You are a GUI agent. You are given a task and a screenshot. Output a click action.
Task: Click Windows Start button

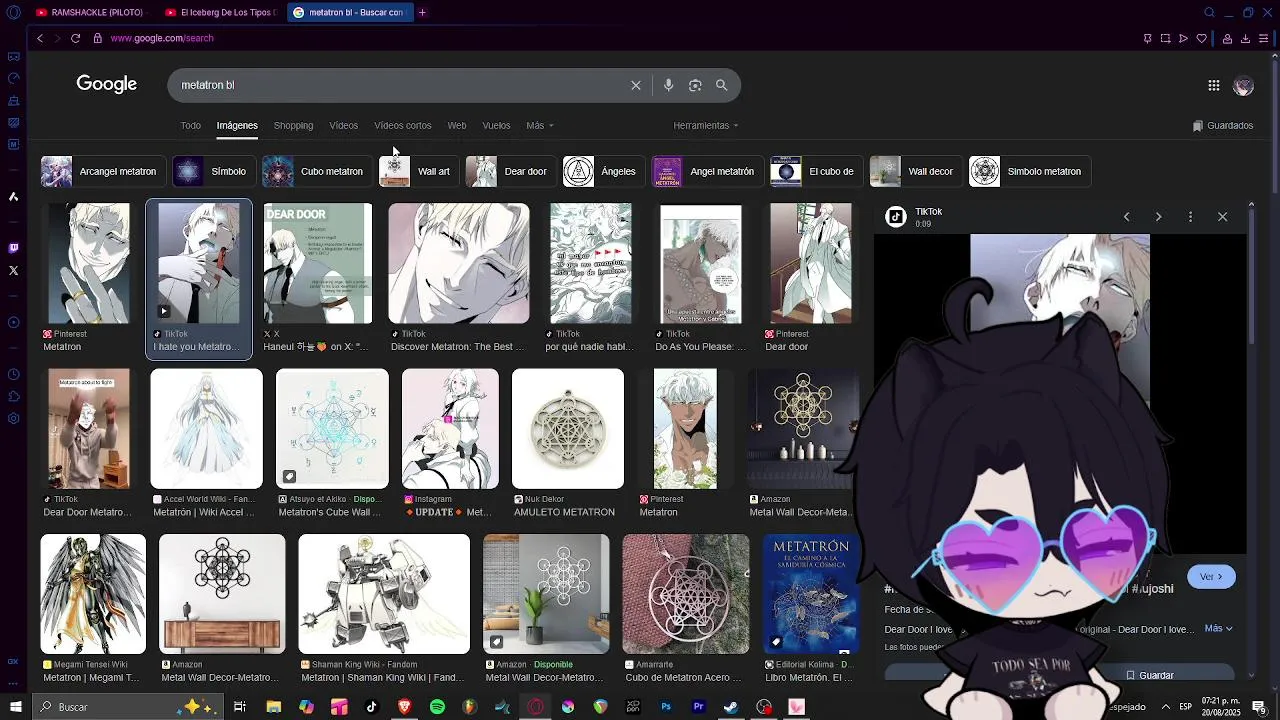(15, 707)
